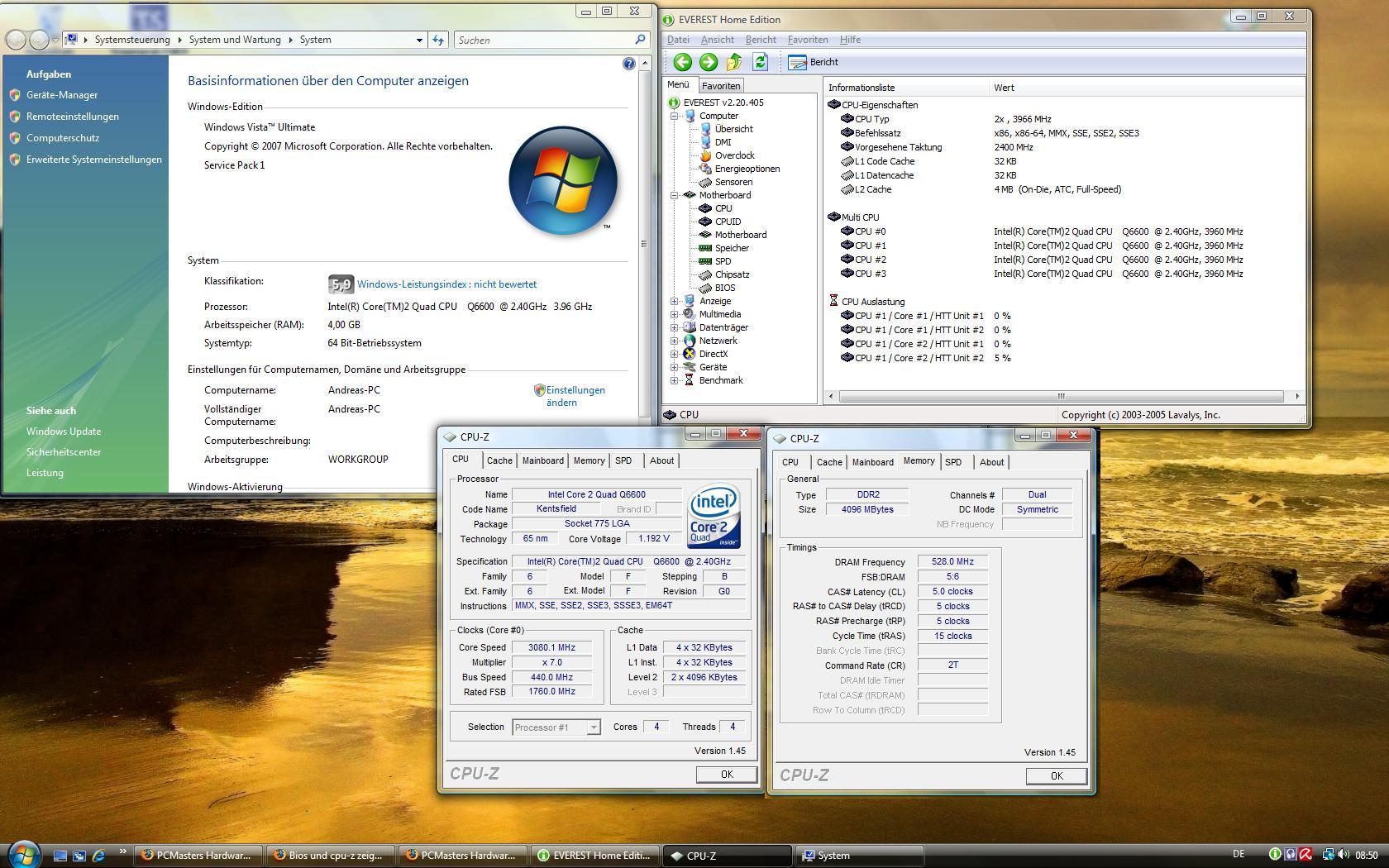
Task: Click the volume icon in system tray
Action: (x=1344, y=855)
